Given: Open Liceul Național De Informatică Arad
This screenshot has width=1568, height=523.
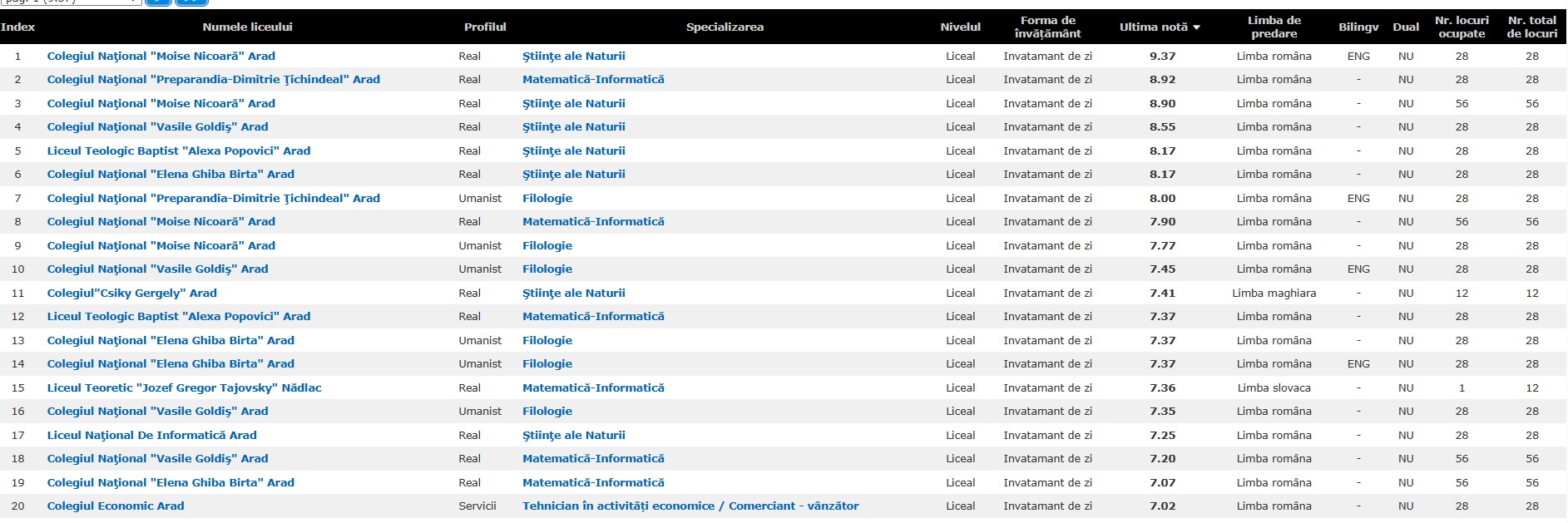Looking at the screenshot, I should (152, 435).
